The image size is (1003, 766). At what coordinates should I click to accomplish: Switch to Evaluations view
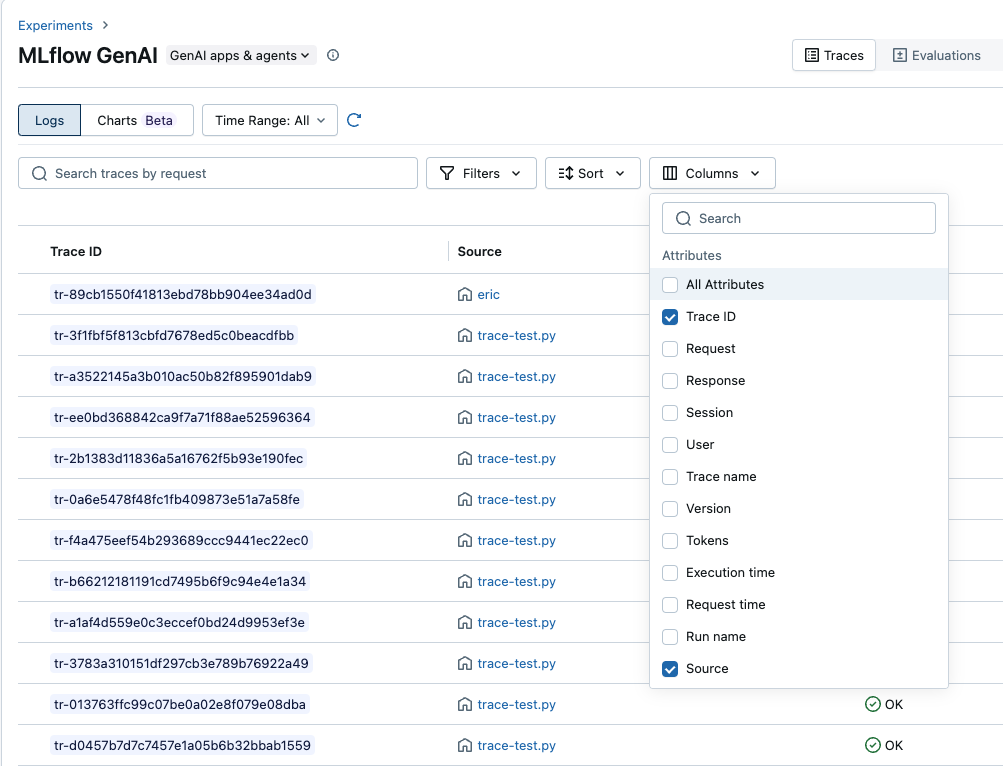tap(936, 55)
